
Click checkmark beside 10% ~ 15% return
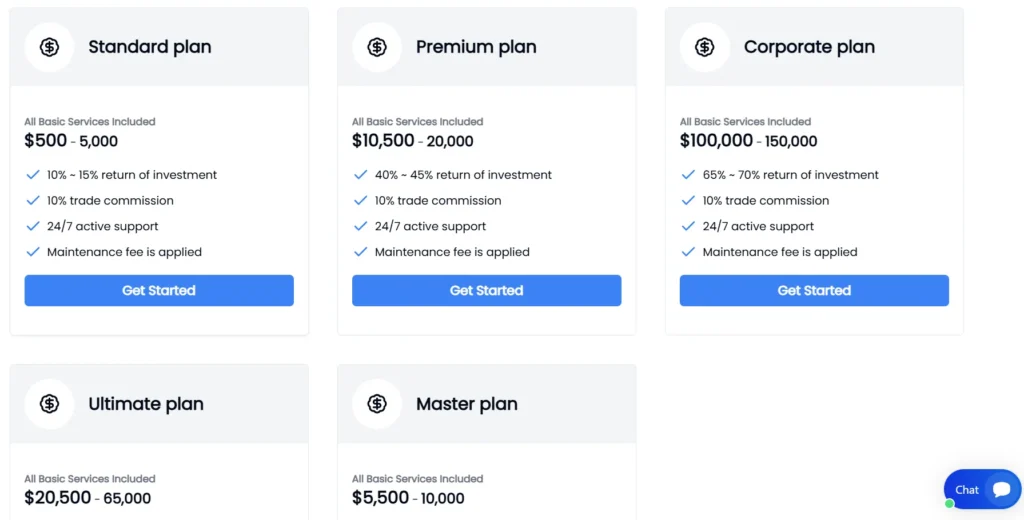click(33, 174)
